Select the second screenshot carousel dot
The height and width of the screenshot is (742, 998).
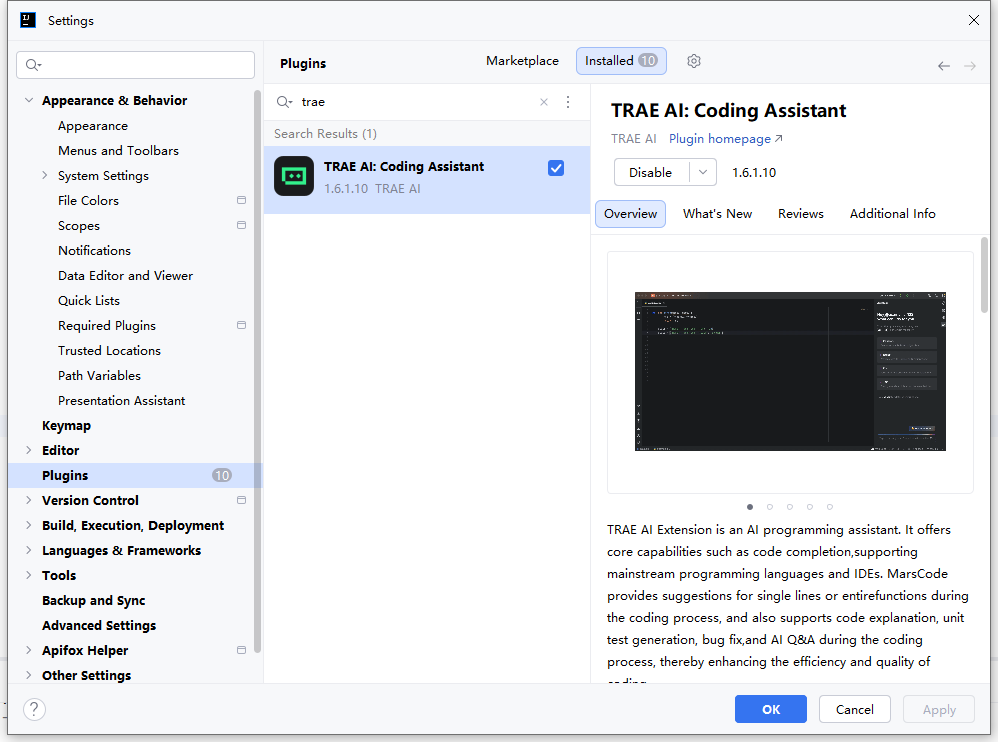click(x=770, y=507)
